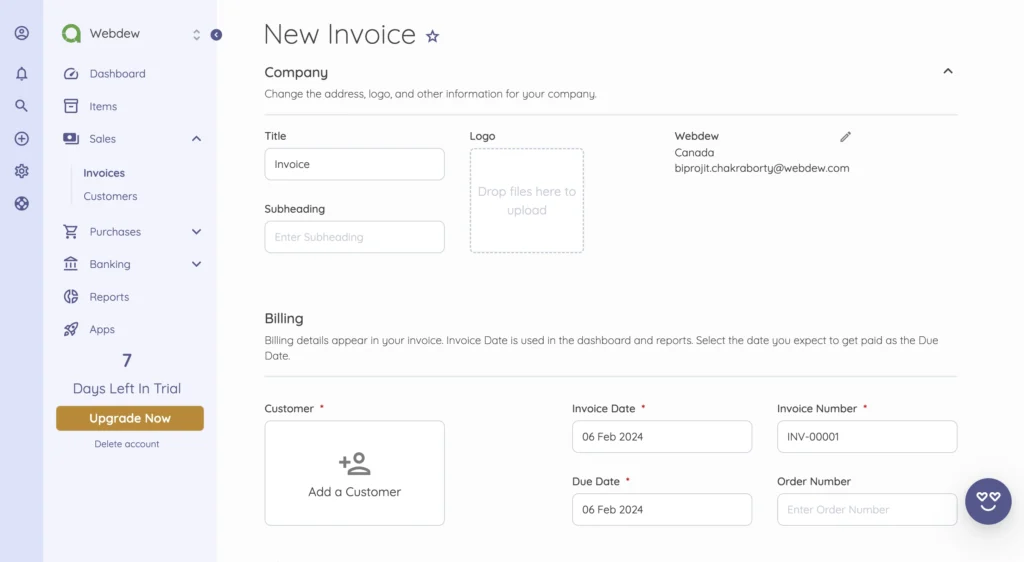Expand the Banking menu section
The height and width of the screenshot is (562, 1024).
click(196, 265)
